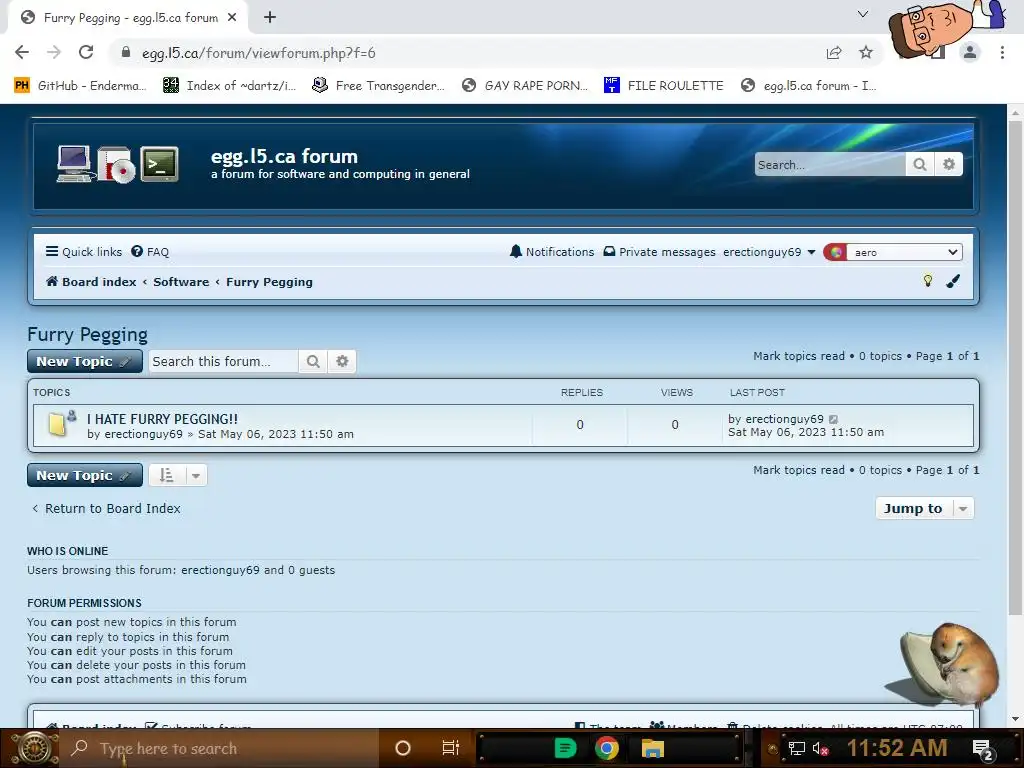Click the page vertical scrollbar

[x=1015, y=366]
